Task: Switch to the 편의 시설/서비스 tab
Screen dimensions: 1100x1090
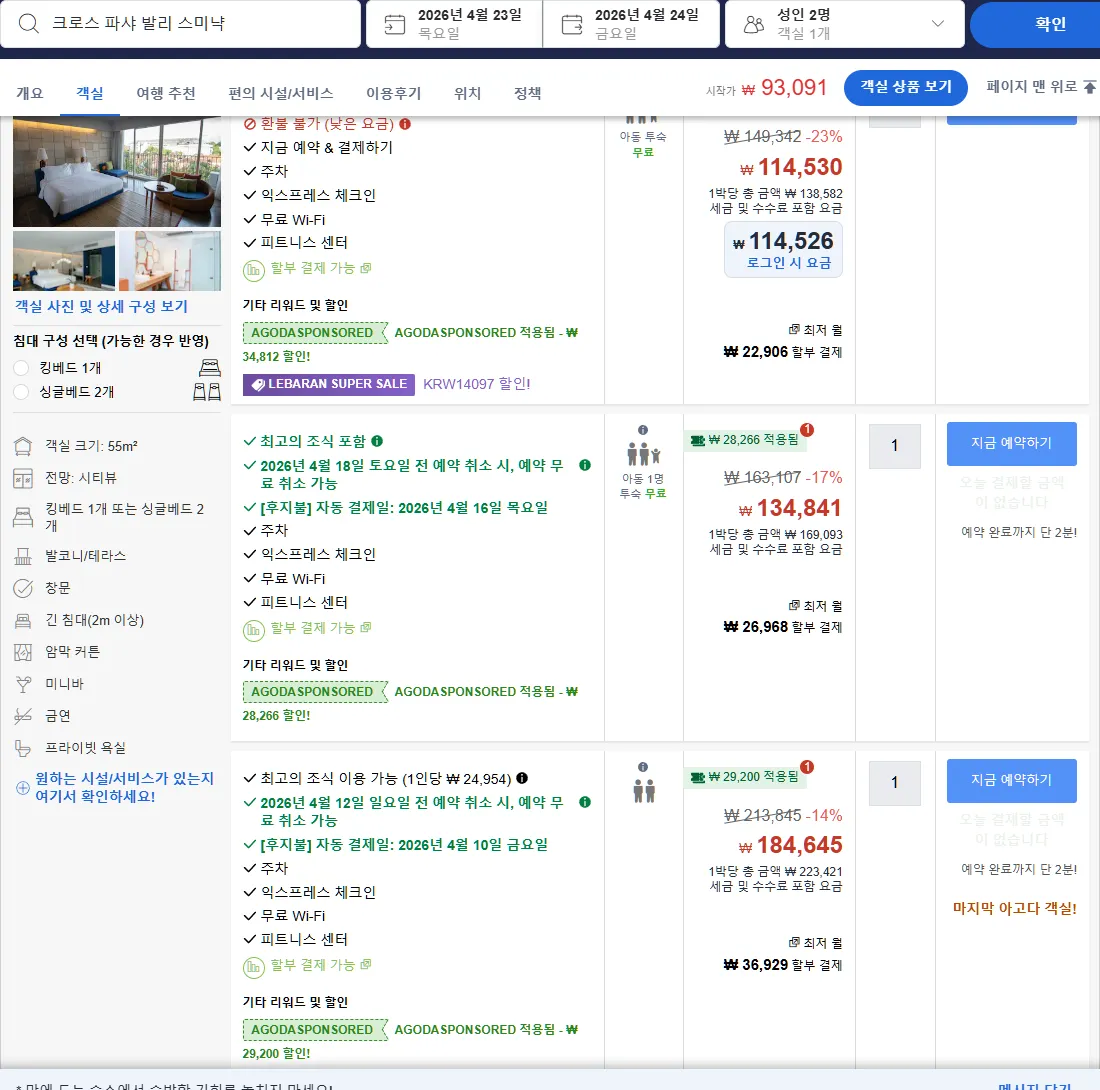Action: (x=281, y=93)
